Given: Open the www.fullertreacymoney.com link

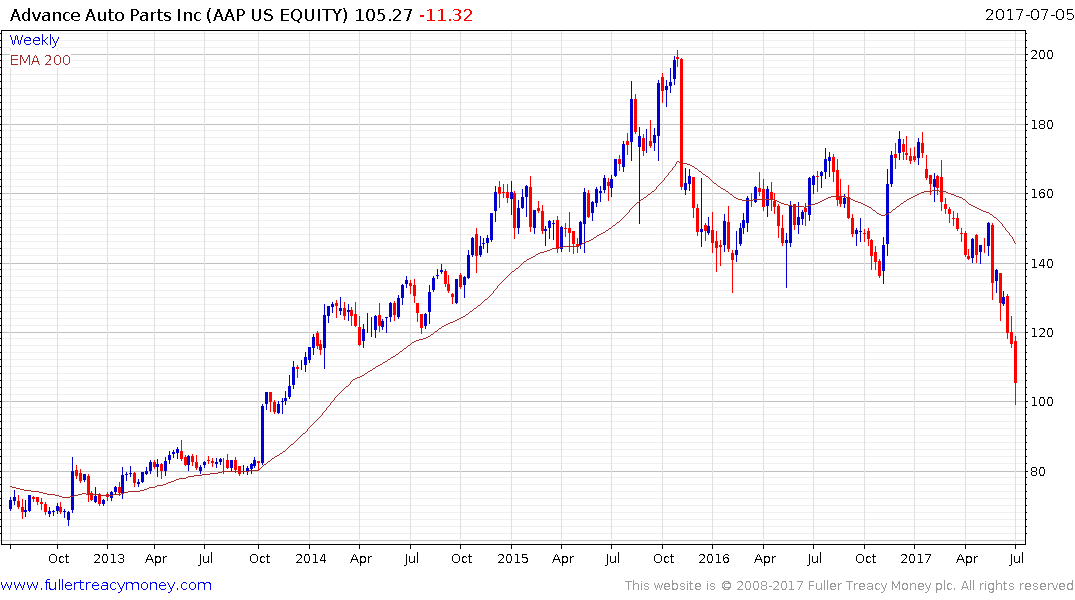Looking at the screenshot, I should coord(106,585).
